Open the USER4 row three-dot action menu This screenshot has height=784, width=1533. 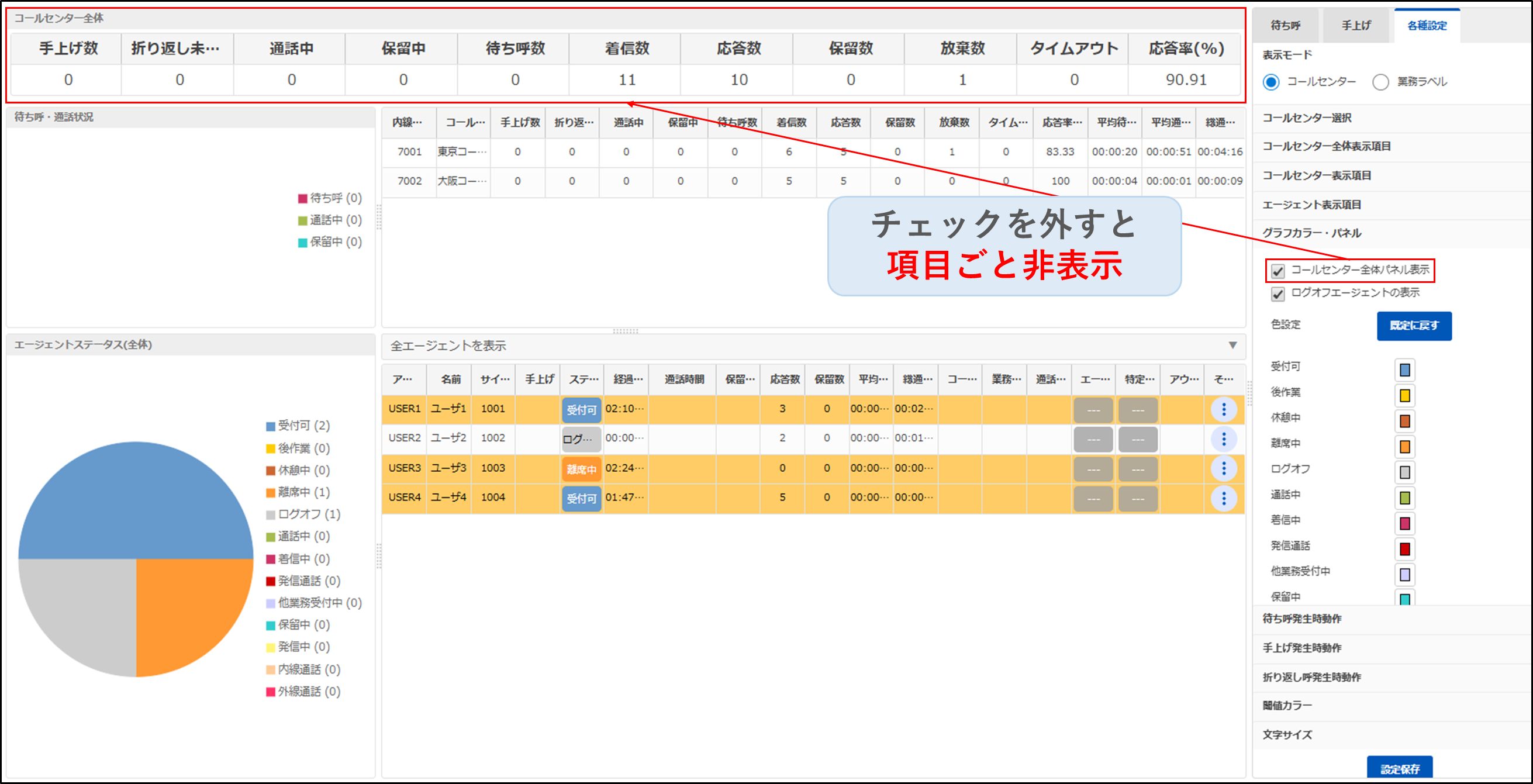pos(1223,498)
